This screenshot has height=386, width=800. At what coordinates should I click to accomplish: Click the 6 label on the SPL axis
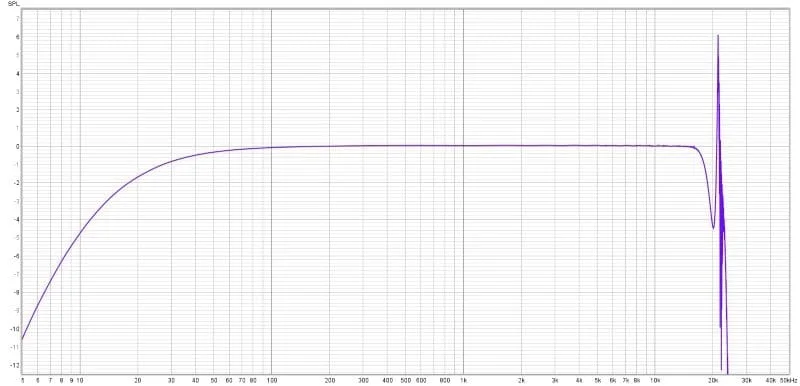point(17,37)
